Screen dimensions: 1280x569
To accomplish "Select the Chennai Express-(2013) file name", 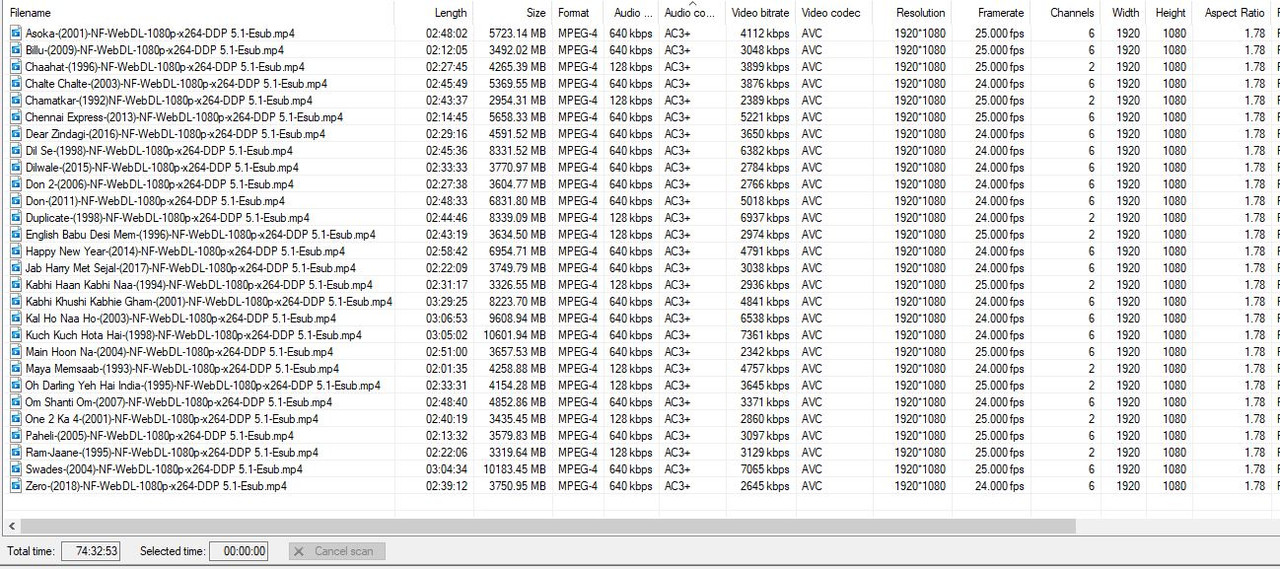I will tap(184, 117).
